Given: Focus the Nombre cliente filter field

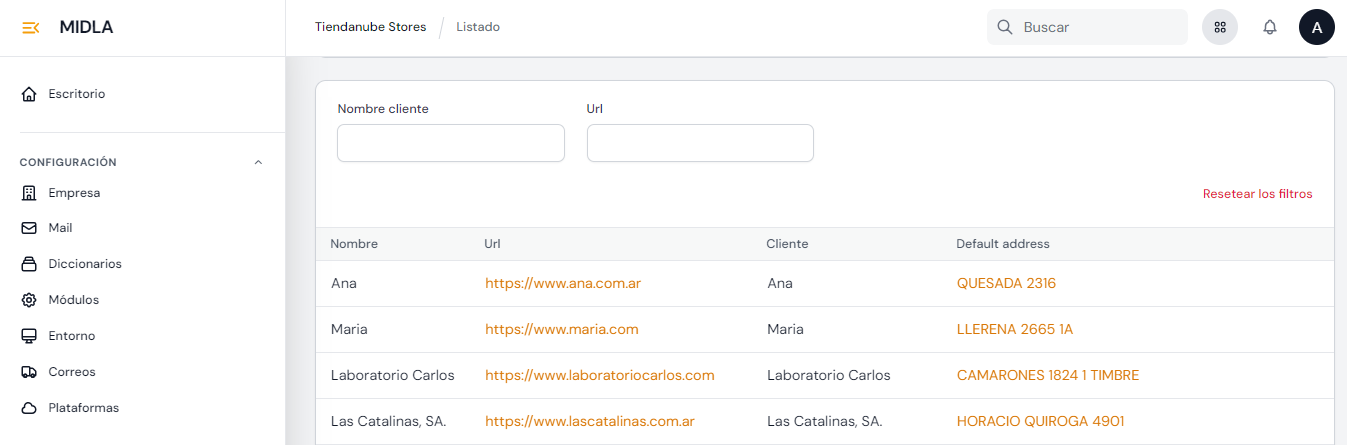Looking at the screenshot, I should pos(450,143).
